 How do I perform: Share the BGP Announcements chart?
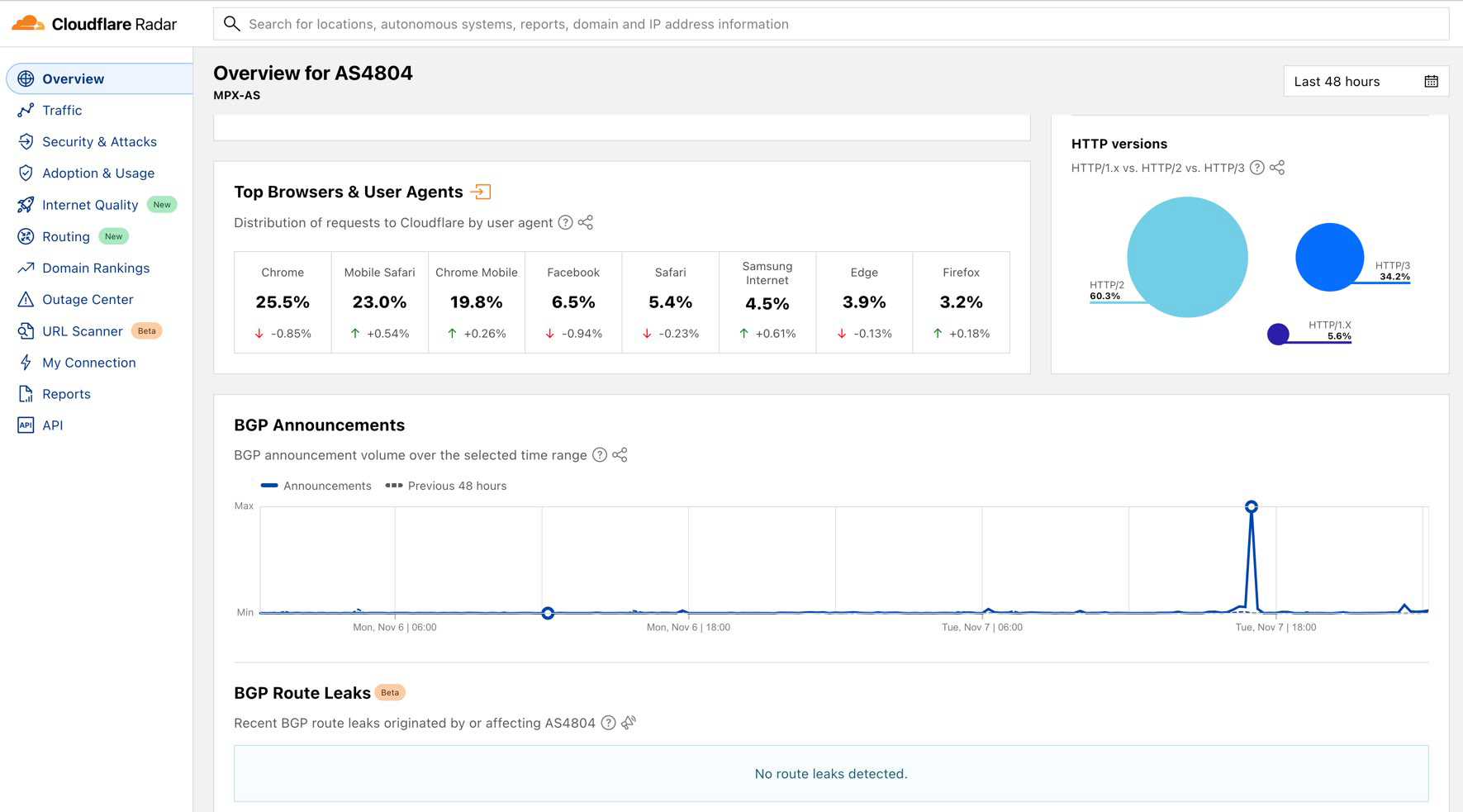pos(620,455)
